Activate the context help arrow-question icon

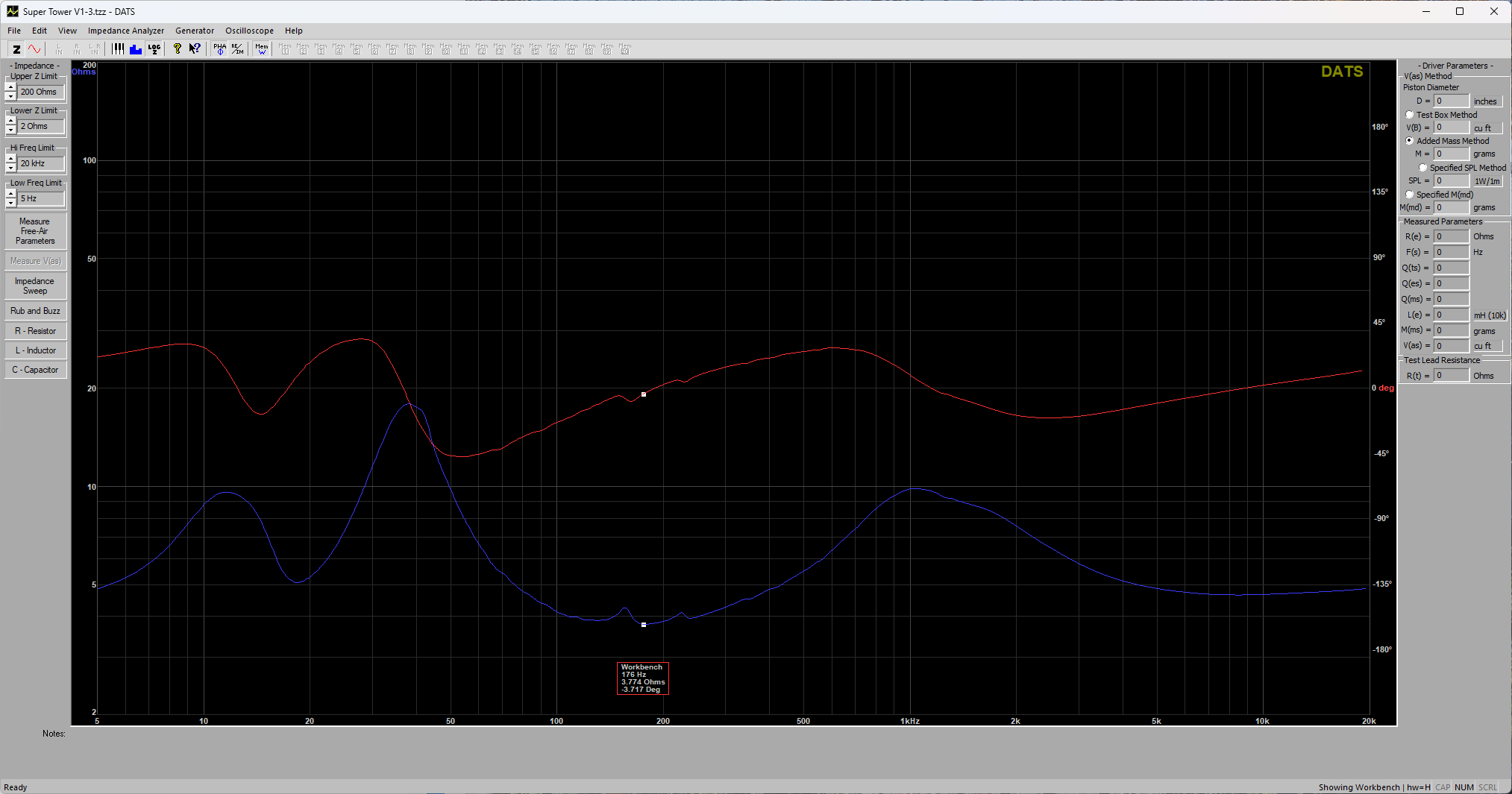(x=195, y=49)
